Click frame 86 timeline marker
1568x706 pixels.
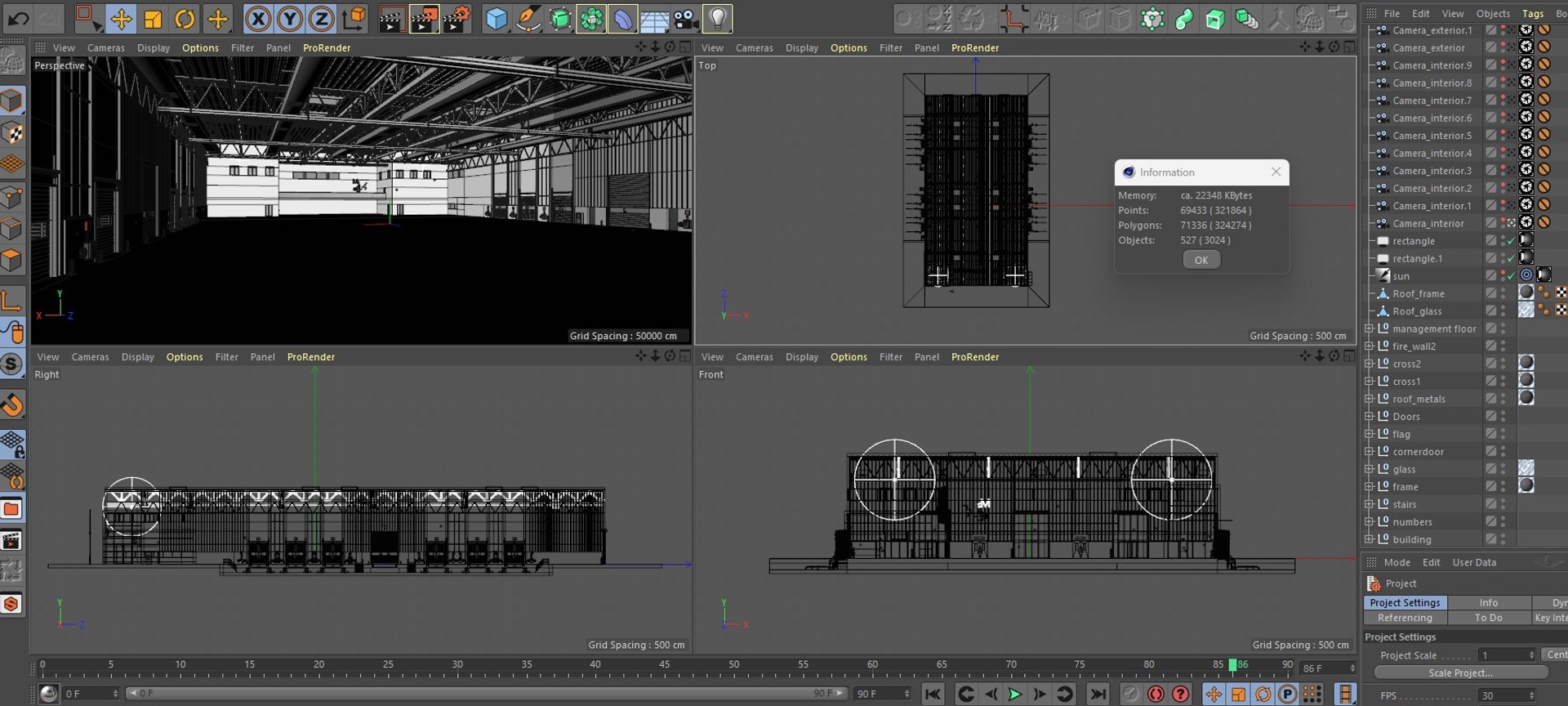(1233, 665)
